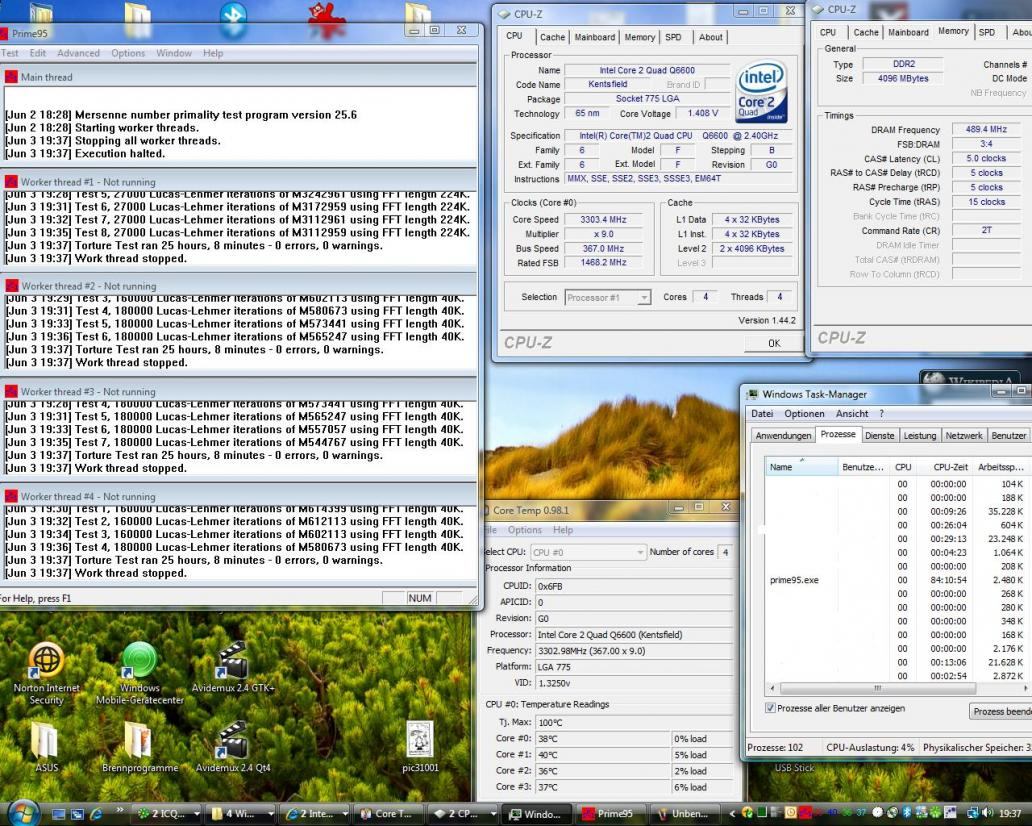Expand Quick Launch overflow chevron
This screenshot has width=1032, height=826.
(x=120, y=810)
